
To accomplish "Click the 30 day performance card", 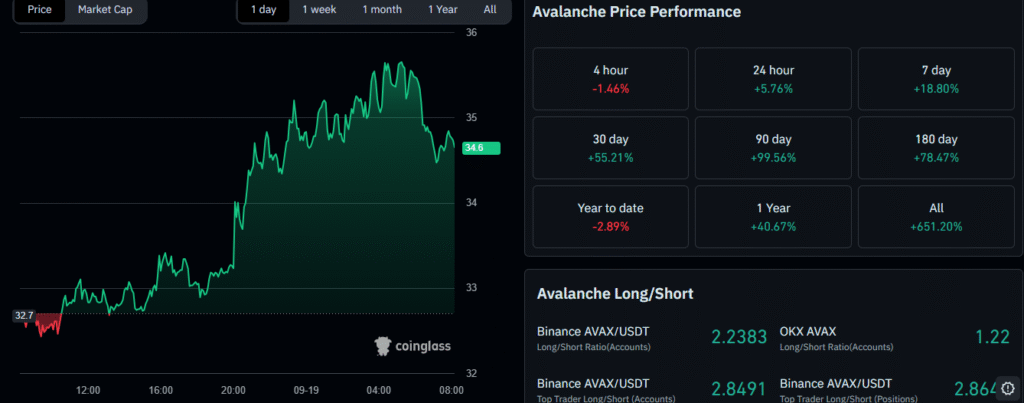I will [611, 148].
